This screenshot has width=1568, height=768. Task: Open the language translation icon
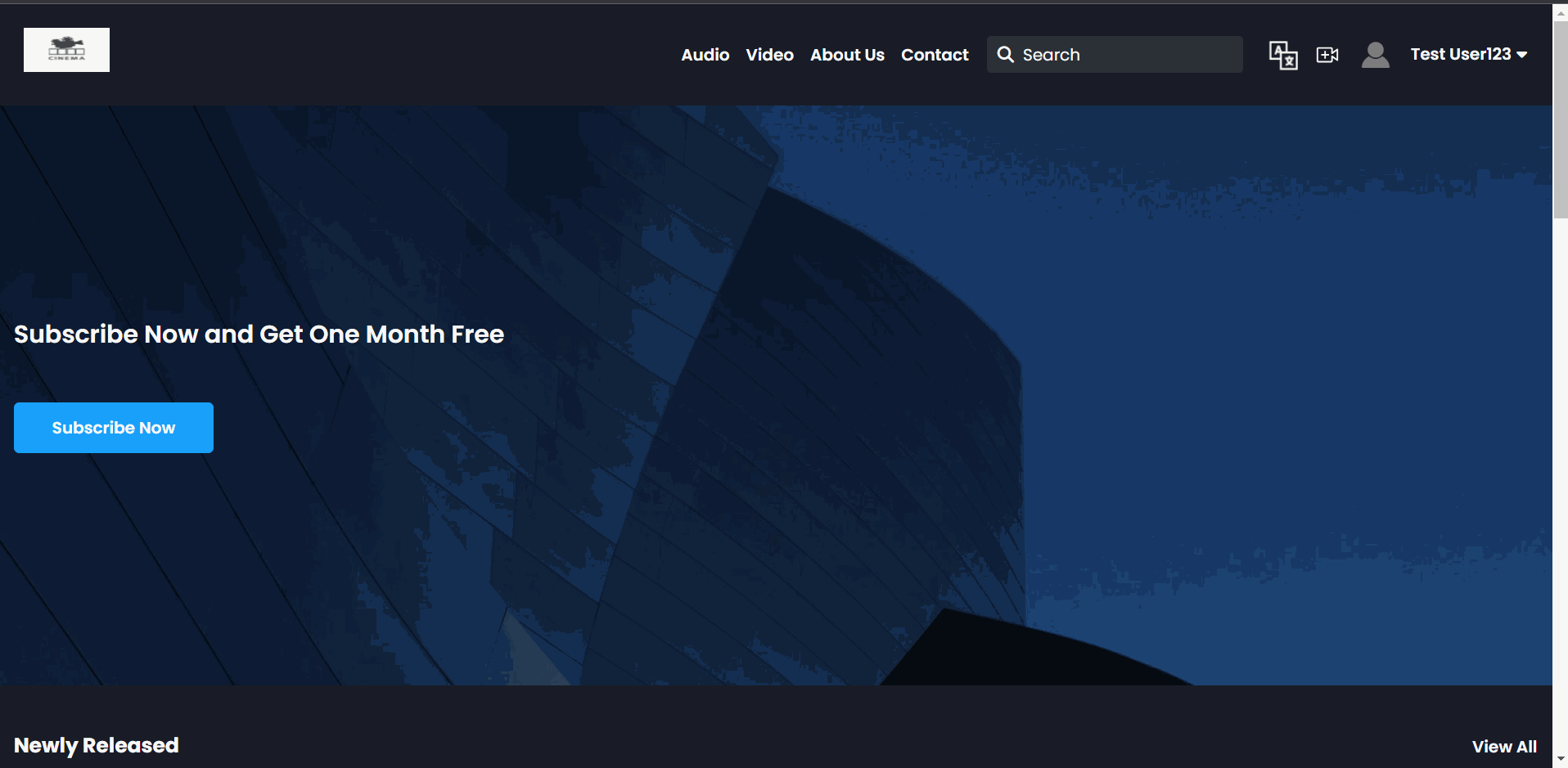(1282, 55)
